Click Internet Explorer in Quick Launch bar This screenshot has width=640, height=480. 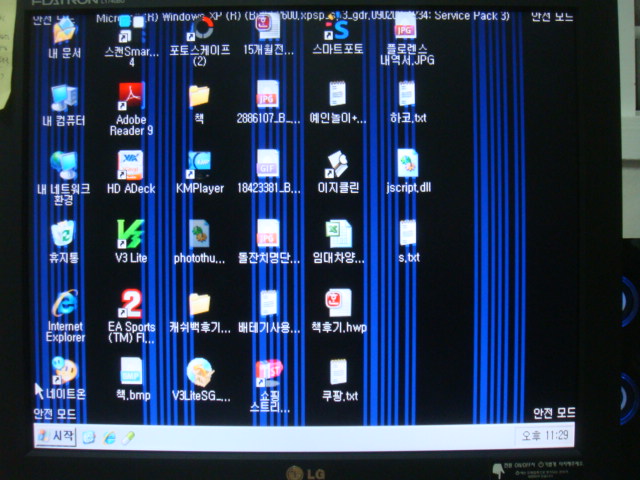[108, 438]
